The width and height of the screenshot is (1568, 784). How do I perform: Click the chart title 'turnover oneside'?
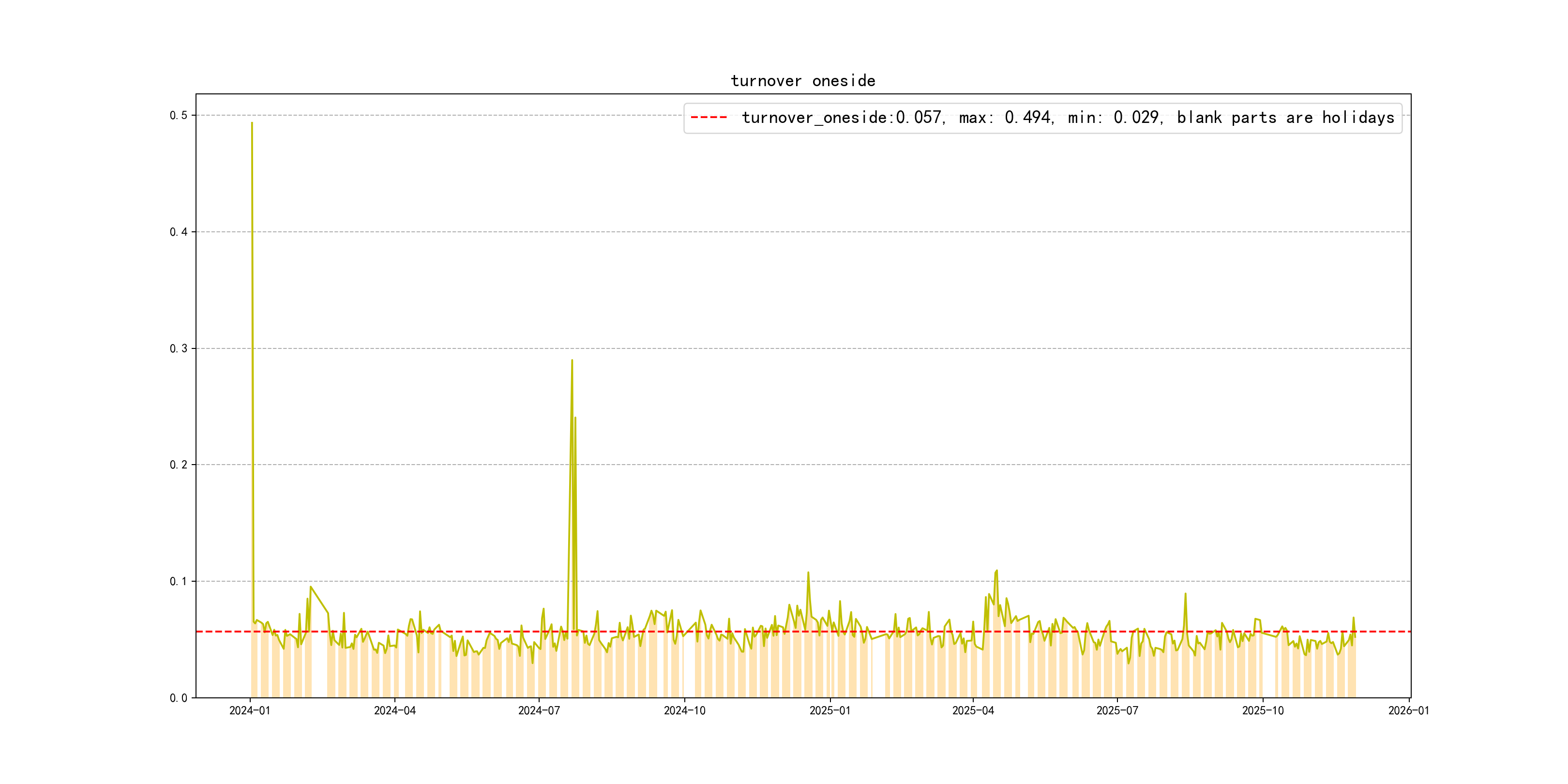803,81
